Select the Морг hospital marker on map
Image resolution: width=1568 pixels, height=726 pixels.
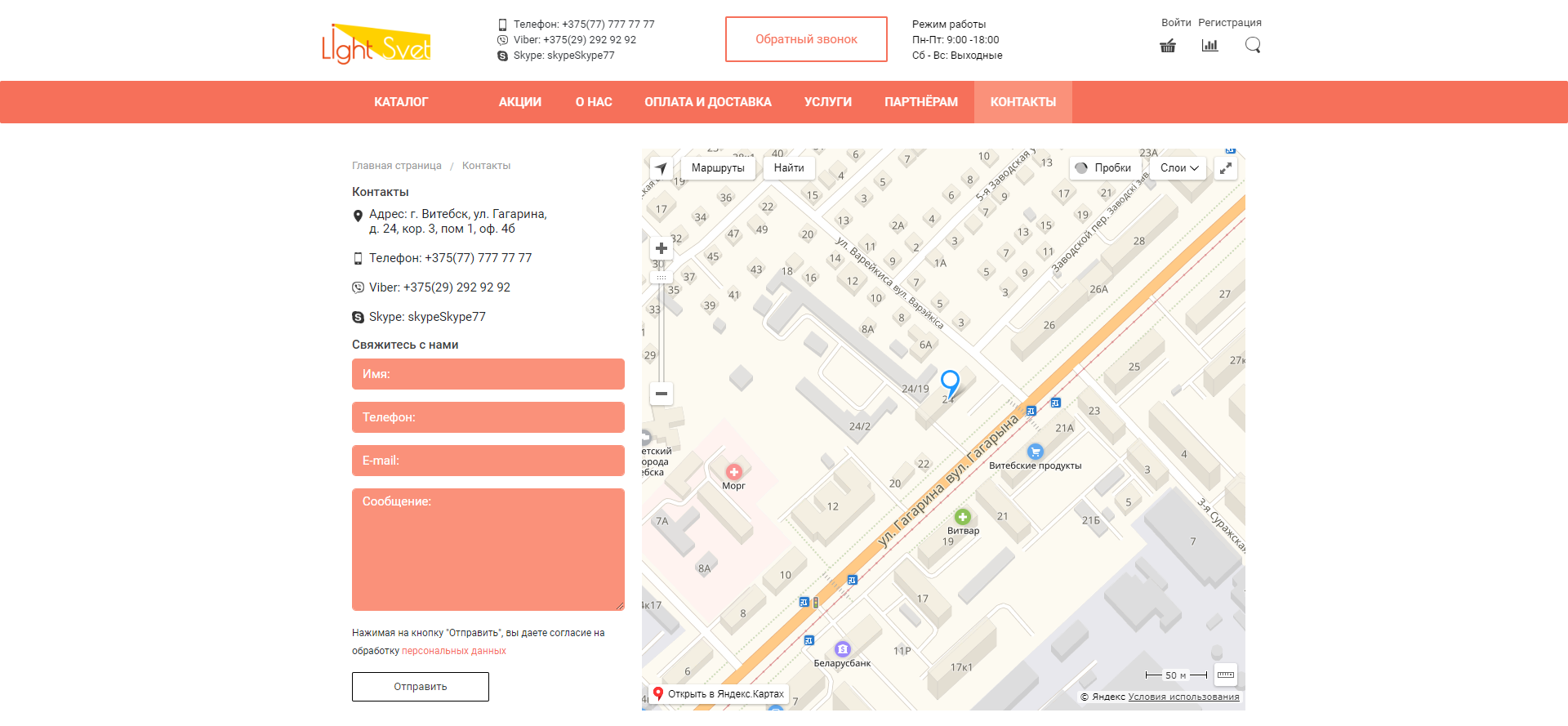(733, 472)
